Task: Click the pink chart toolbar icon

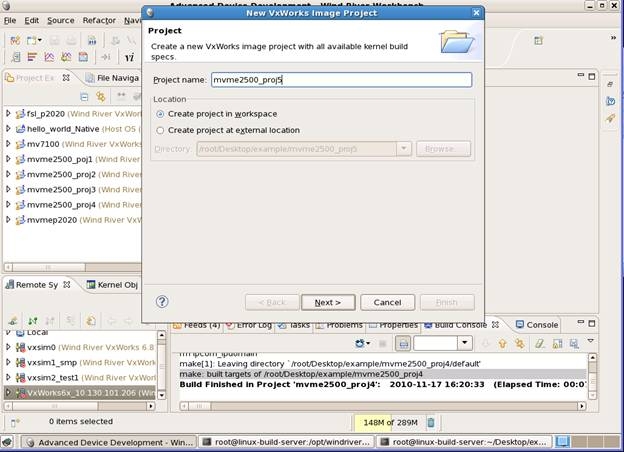Action: tap(49, 57)
